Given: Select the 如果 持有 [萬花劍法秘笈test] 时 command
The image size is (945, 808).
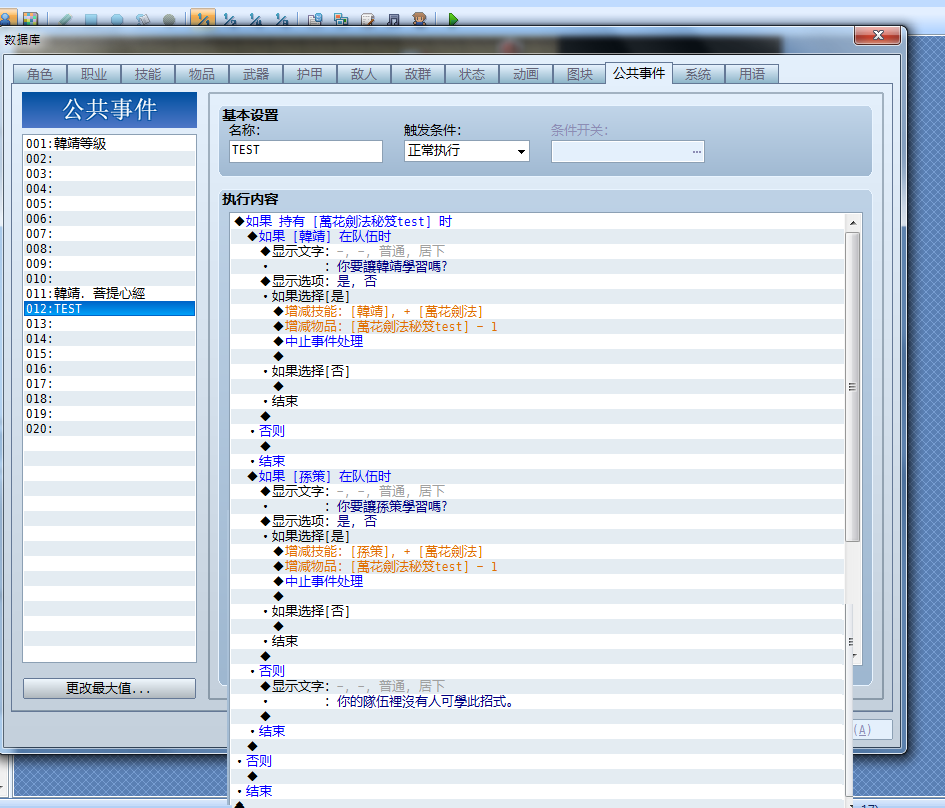Looking at the screenshot, I should coord(538,221).
